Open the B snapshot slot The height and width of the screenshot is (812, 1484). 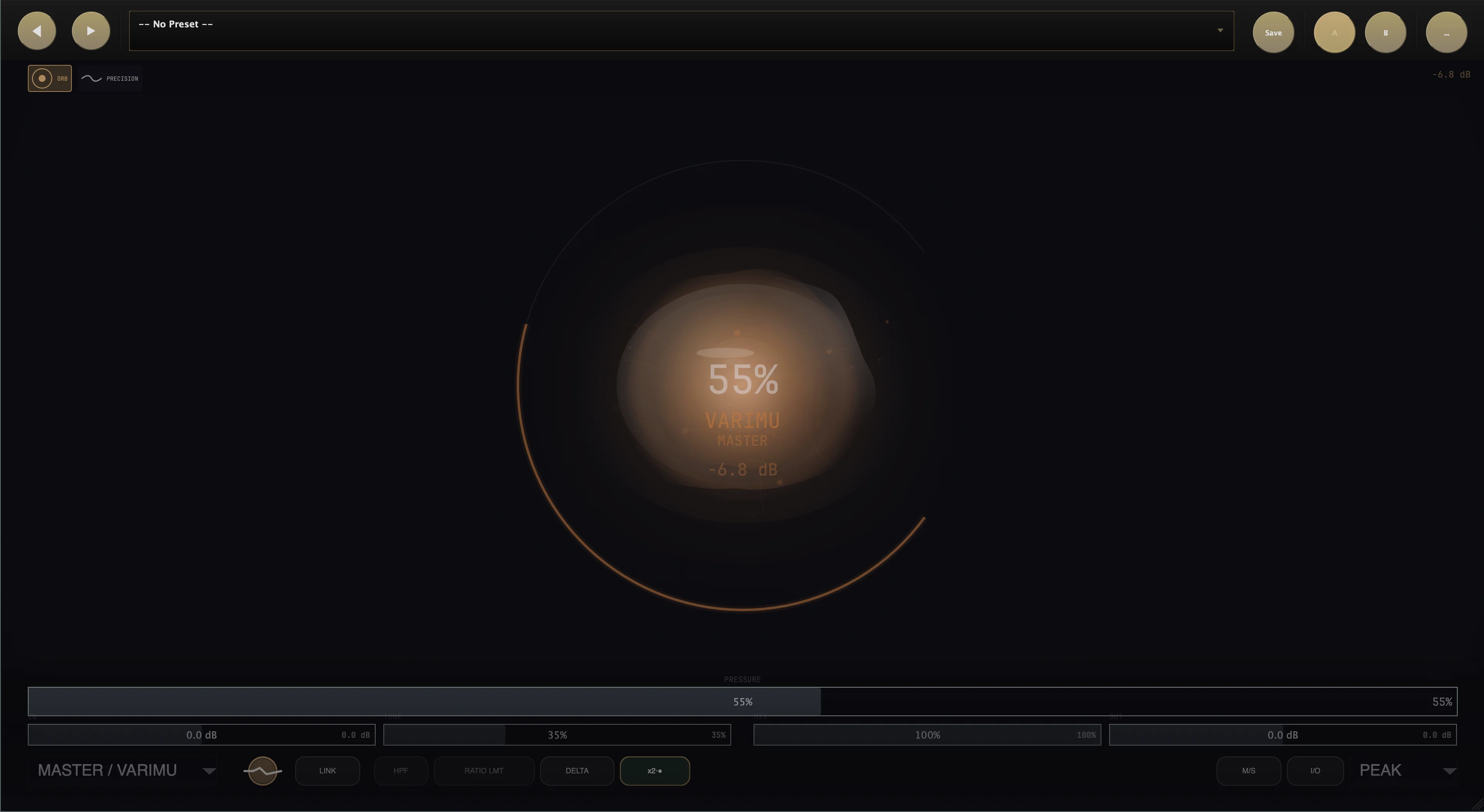pyautogui.click(x=1385, y=32)
